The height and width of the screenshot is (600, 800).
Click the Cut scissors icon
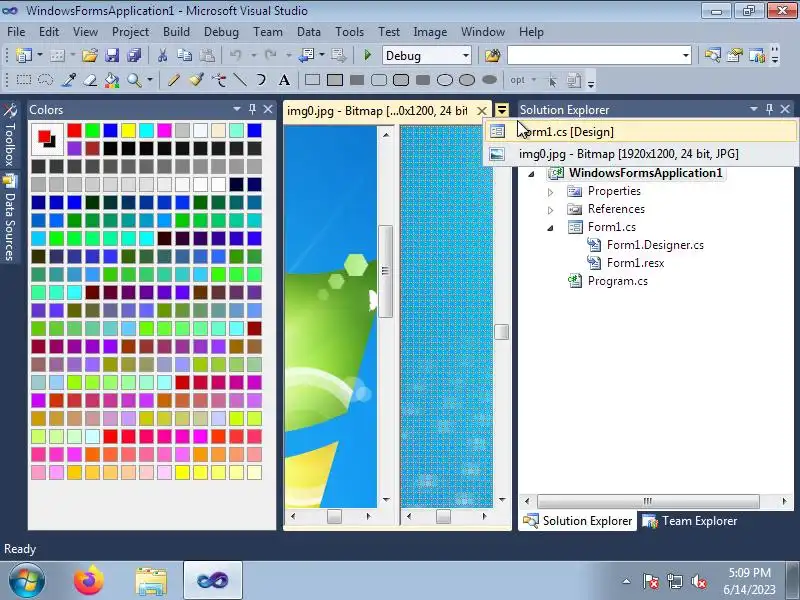pyautogui.click(x=162, y=55)
